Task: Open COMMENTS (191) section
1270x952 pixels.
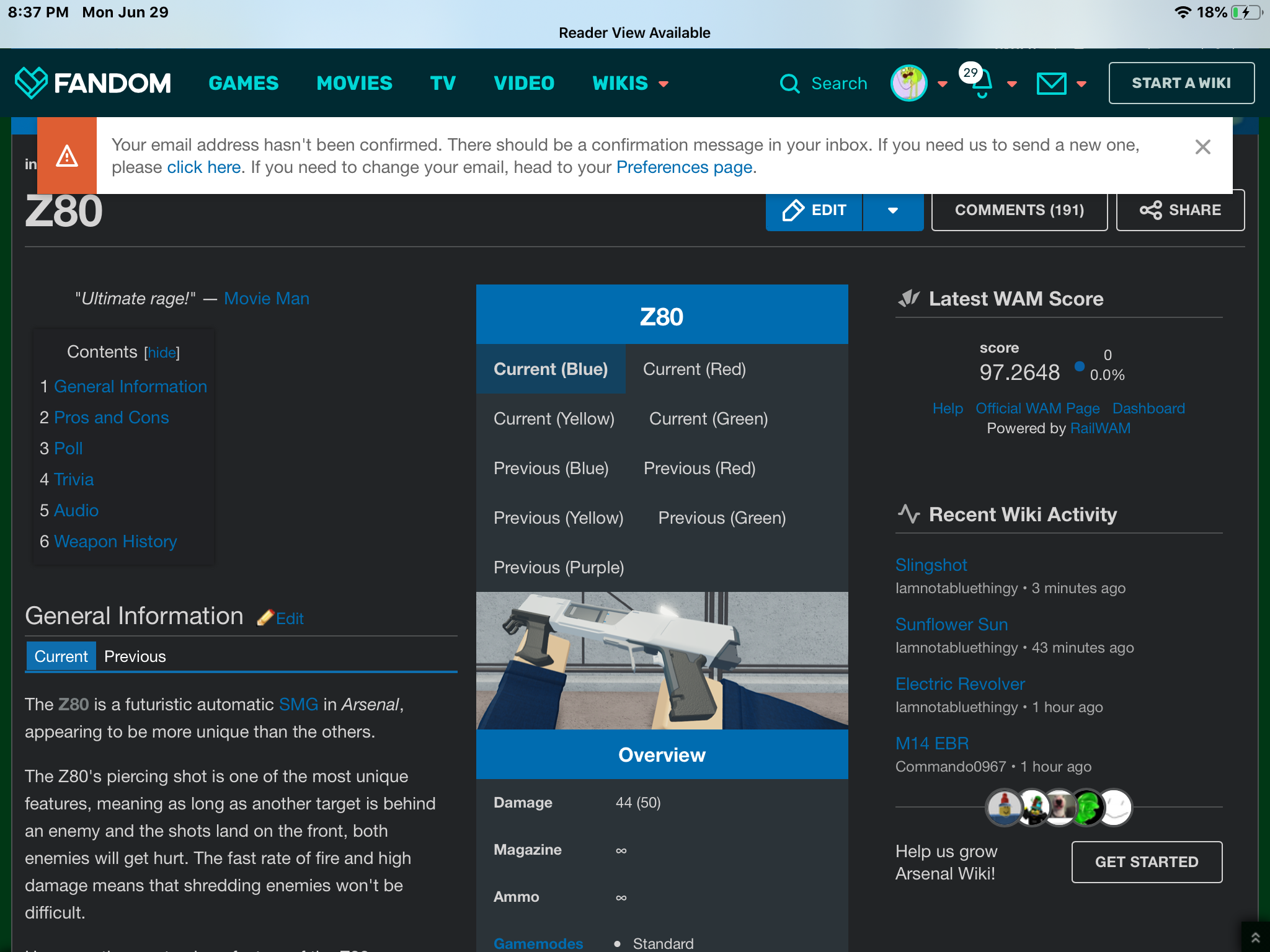Action: (1019, 210)
